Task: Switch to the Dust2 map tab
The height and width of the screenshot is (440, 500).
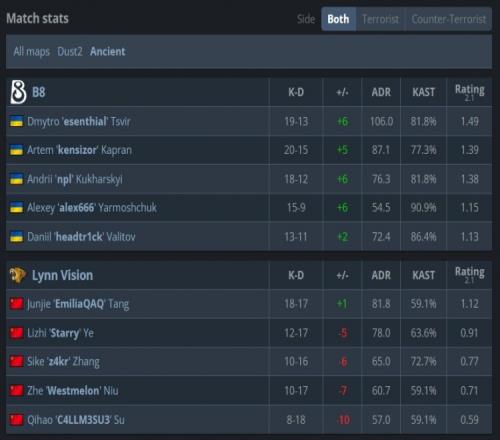Action: coord(70,52)
